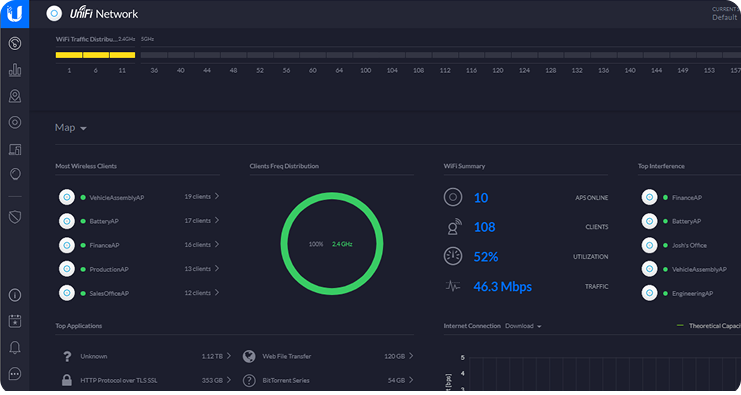The height and width of the screenshot is (395, 741).
Task: Open Map via location pin sidebar icon
Action: point(15,96)
